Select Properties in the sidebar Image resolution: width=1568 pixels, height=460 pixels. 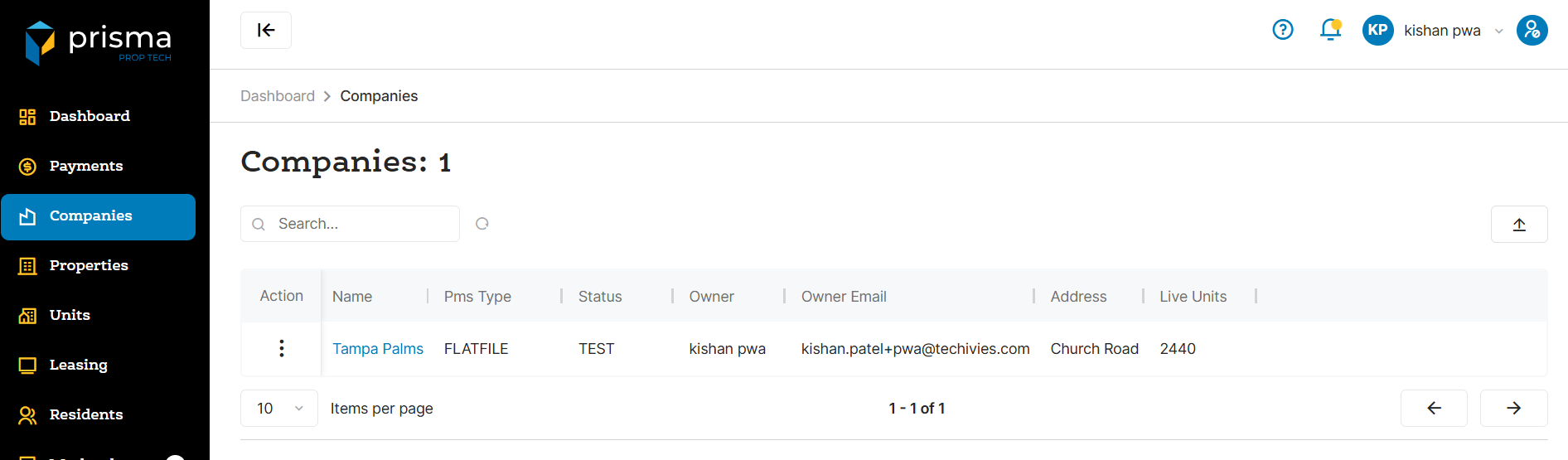click(89, 265)
